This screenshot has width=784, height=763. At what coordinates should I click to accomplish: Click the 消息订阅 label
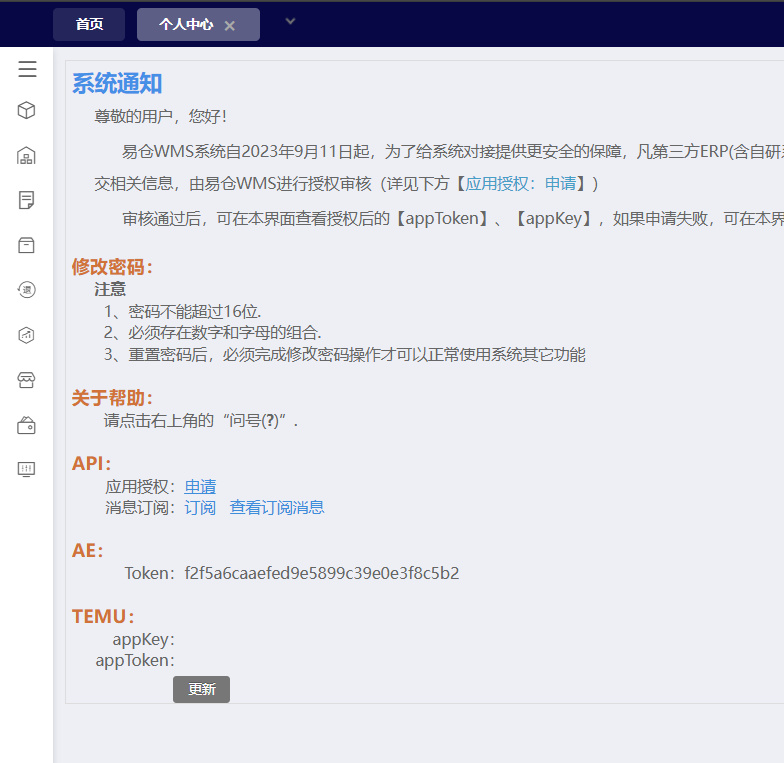[x=140, y=508]
